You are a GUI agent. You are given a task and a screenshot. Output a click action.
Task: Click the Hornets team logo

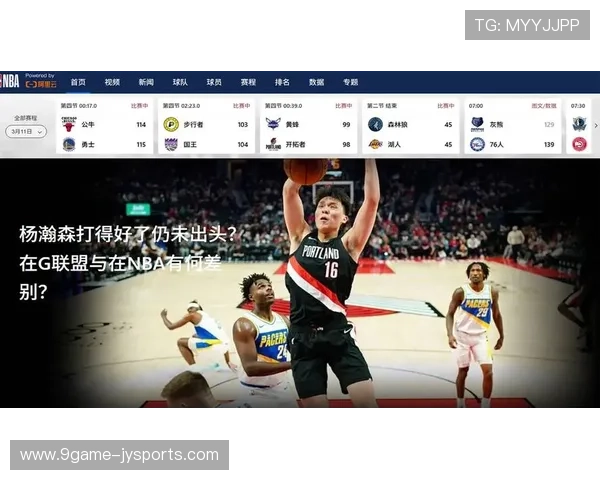[x=273, y=124]
